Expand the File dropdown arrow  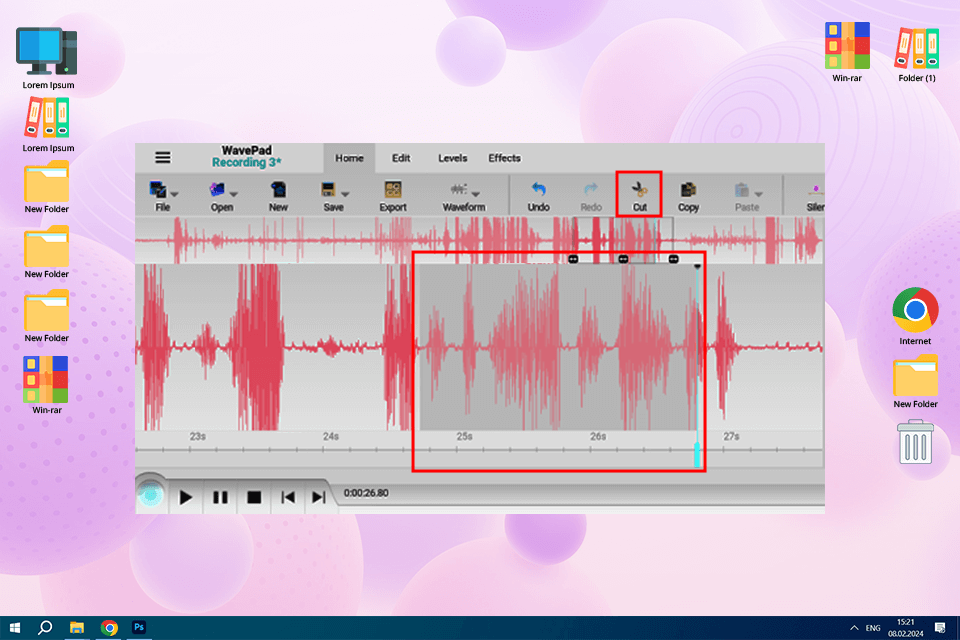pyautogui.click(x=175, y=194)
